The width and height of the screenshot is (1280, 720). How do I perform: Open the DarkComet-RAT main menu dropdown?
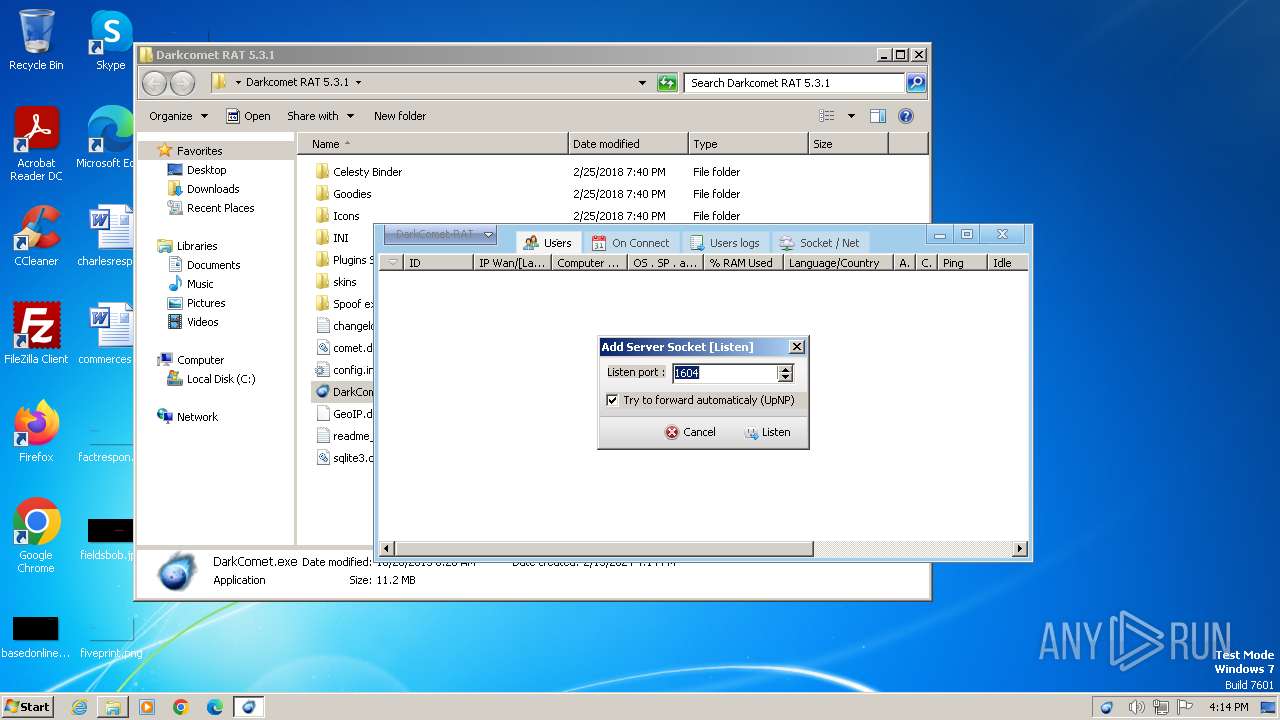click(440, 235)
